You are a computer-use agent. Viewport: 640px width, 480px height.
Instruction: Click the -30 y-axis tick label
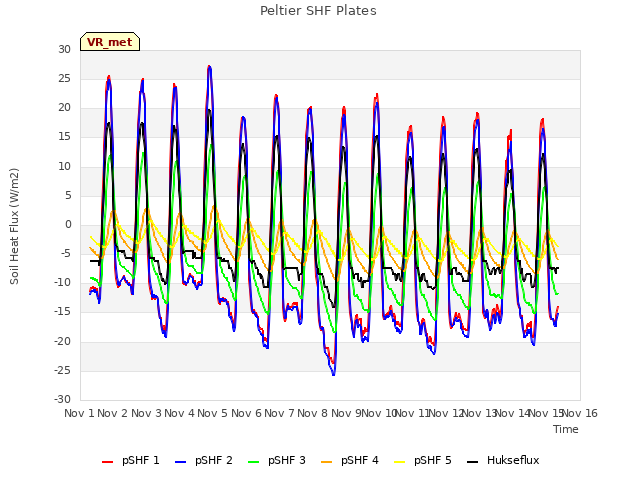pos(62,399)
